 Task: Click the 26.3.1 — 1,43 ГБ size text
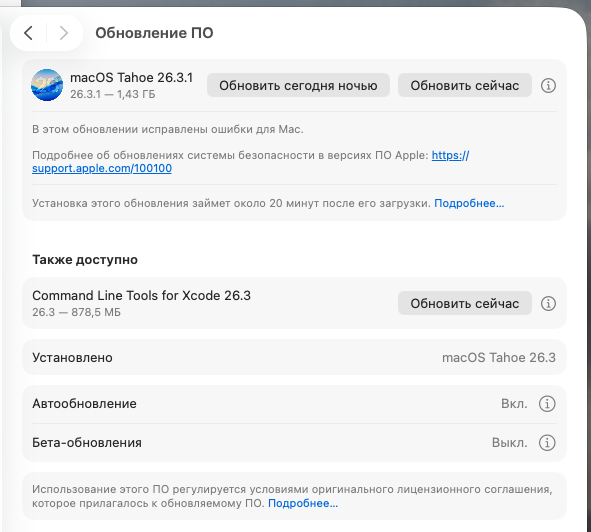(113, 94)
